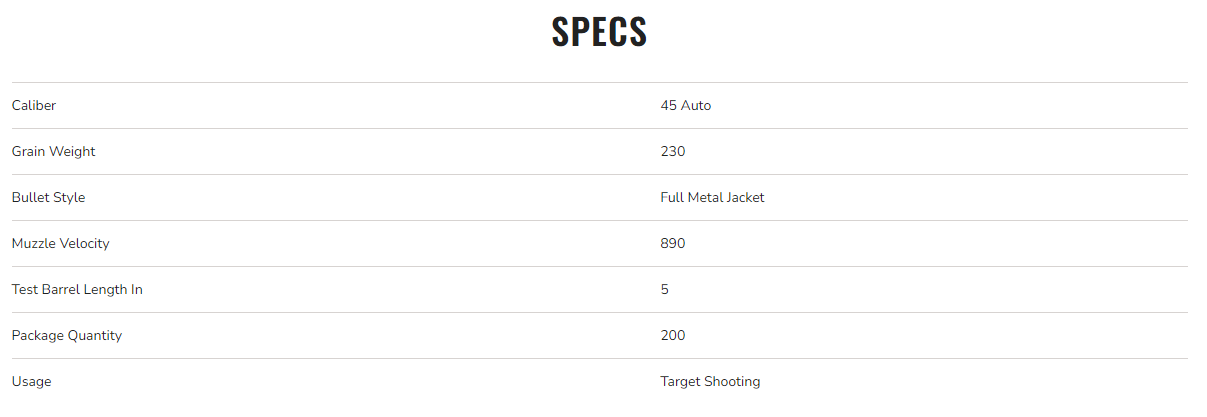Click the Caliber label
The width and height of the screenshot is (1207, 417).
click(x=34, y=105)
